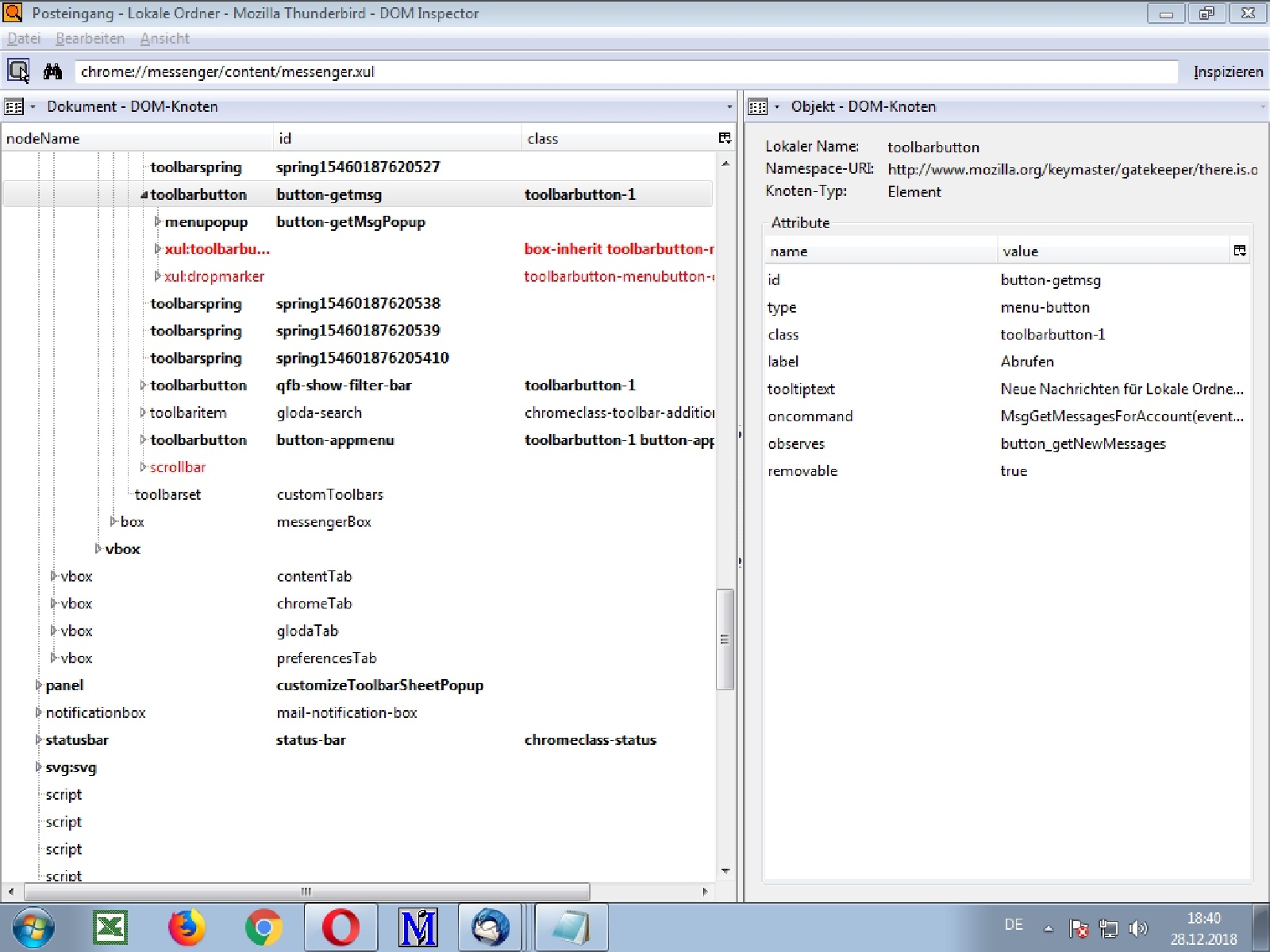The height and width of the screenshot is (952, 1270).
Task: Click the DOM tree scroll-up arrow
Action: (x=725, y=163)
